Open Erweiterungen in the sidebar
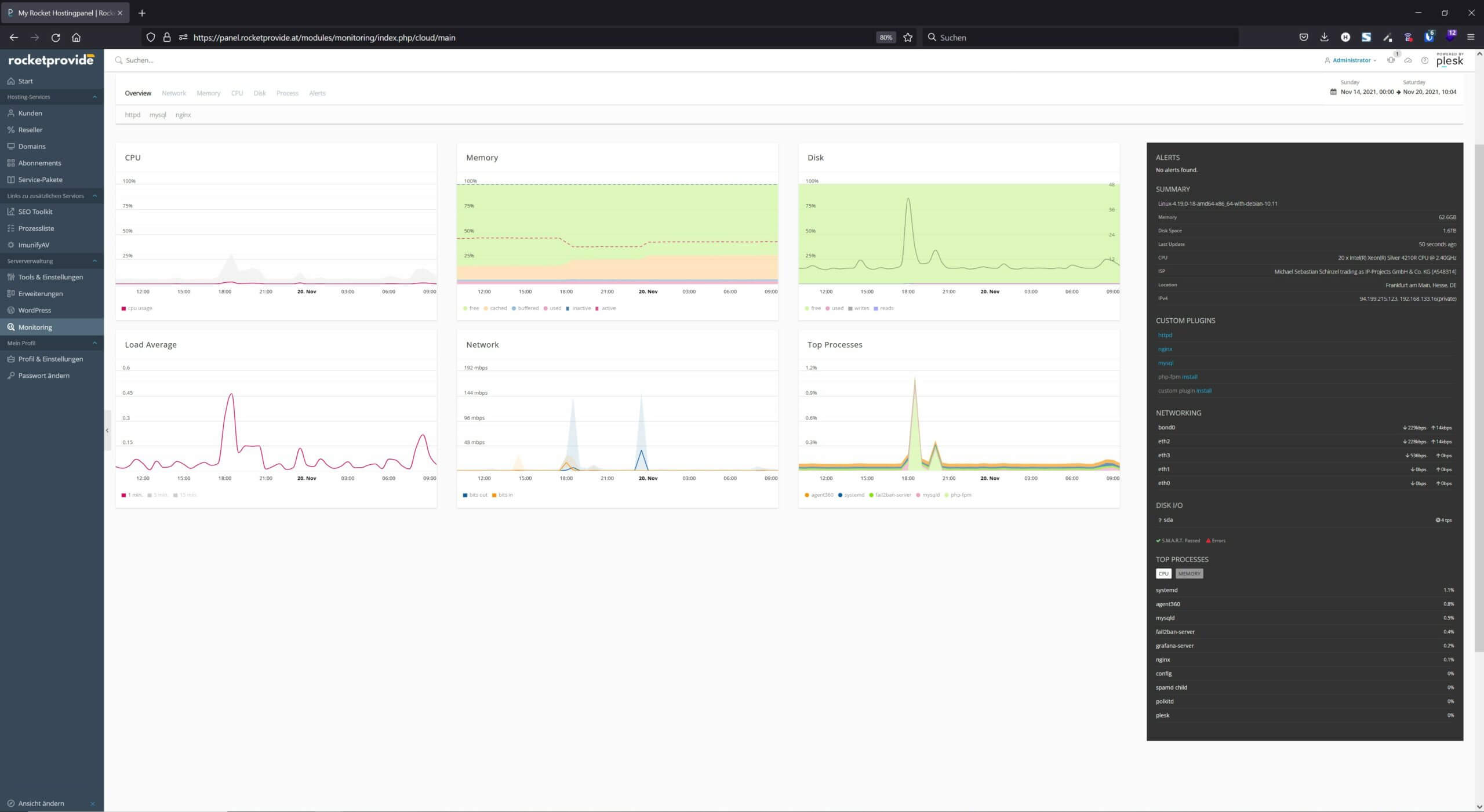 (x=41, y=294)
